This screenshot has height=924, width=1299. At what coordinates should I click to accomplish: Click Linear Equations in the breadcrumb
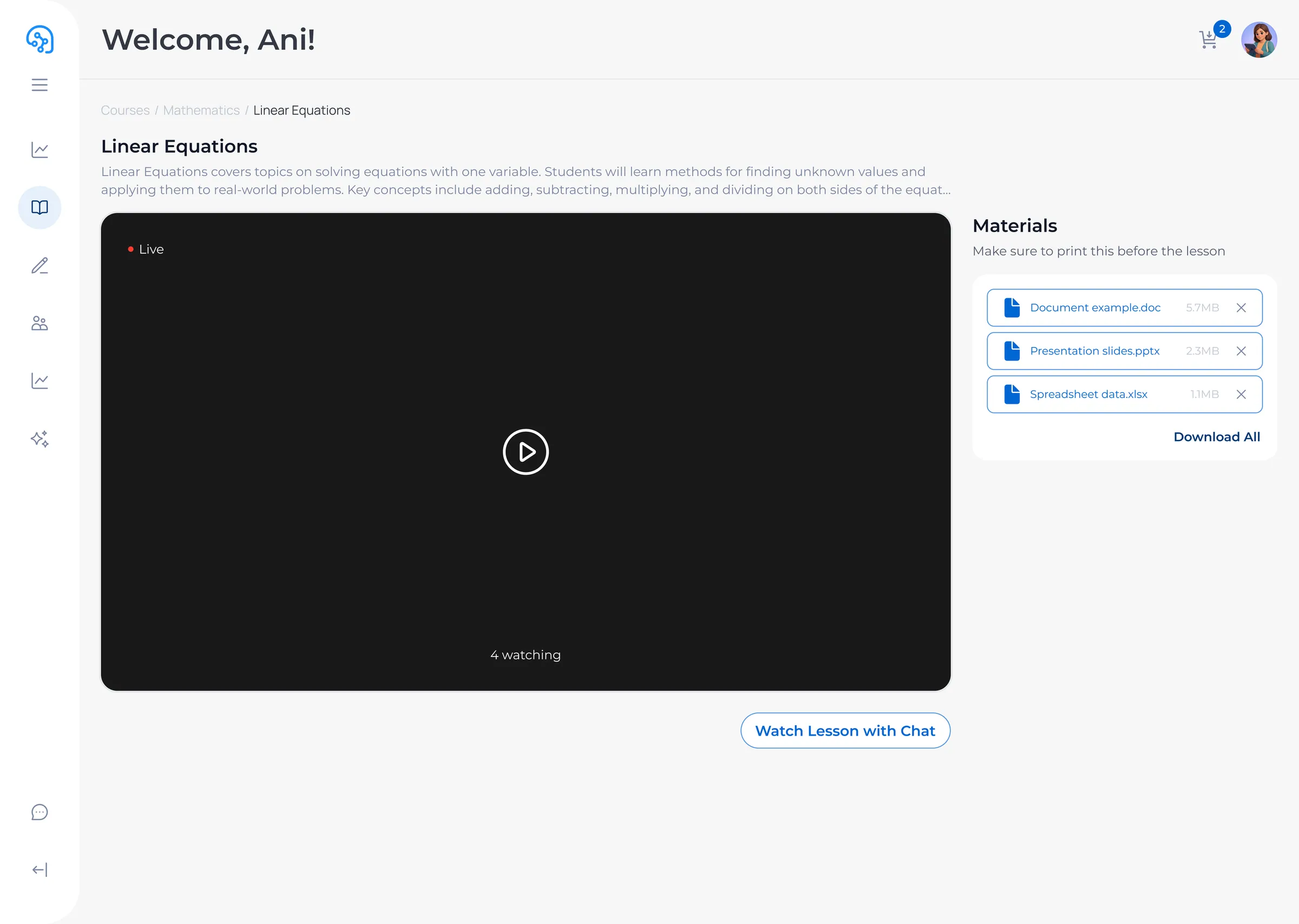[301, 110]
